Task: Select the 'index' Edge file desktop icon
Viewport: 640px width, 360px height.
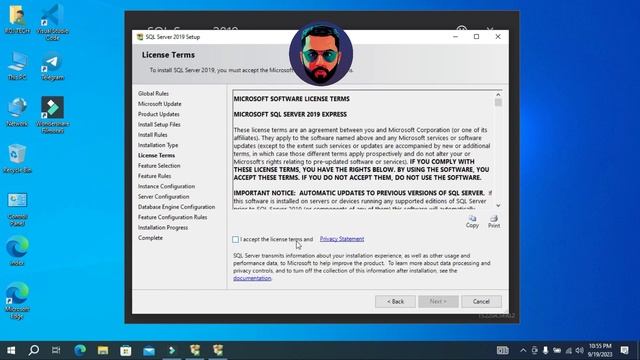Action: click(17, 251)
